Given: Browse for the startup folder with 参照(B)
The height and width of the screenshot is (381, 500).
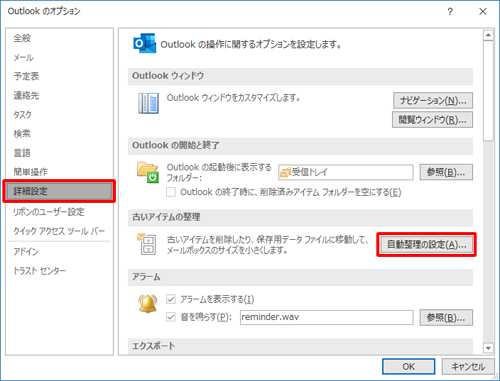Looking at the screenshot, I should (x=446, y=172).
